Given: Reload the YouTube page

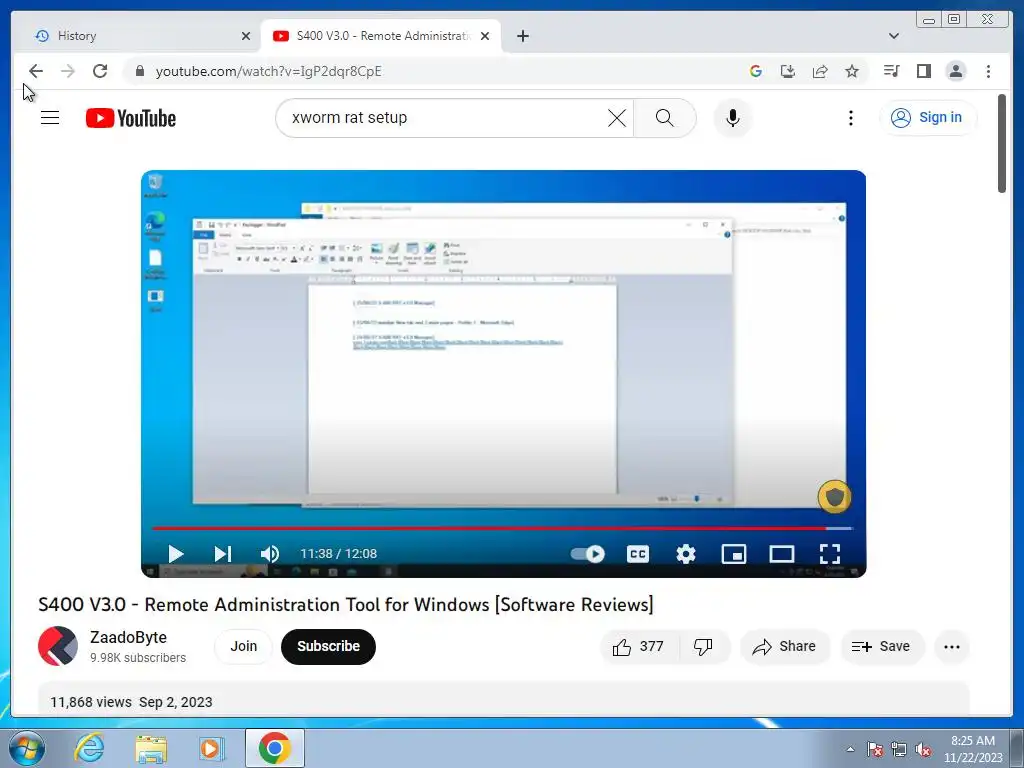Looking at the screenshot, I should click(100, 71).
